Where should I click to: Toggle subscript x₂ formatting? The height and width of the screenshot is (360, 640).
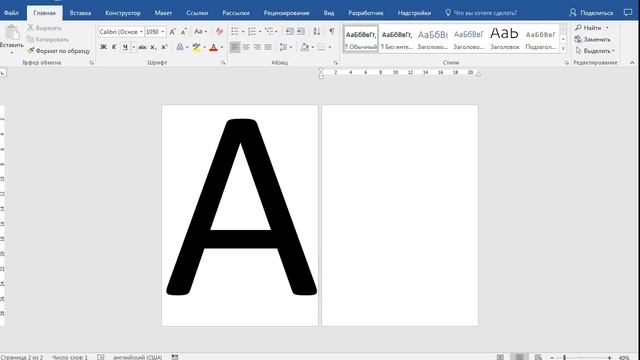tap(153, 47)
